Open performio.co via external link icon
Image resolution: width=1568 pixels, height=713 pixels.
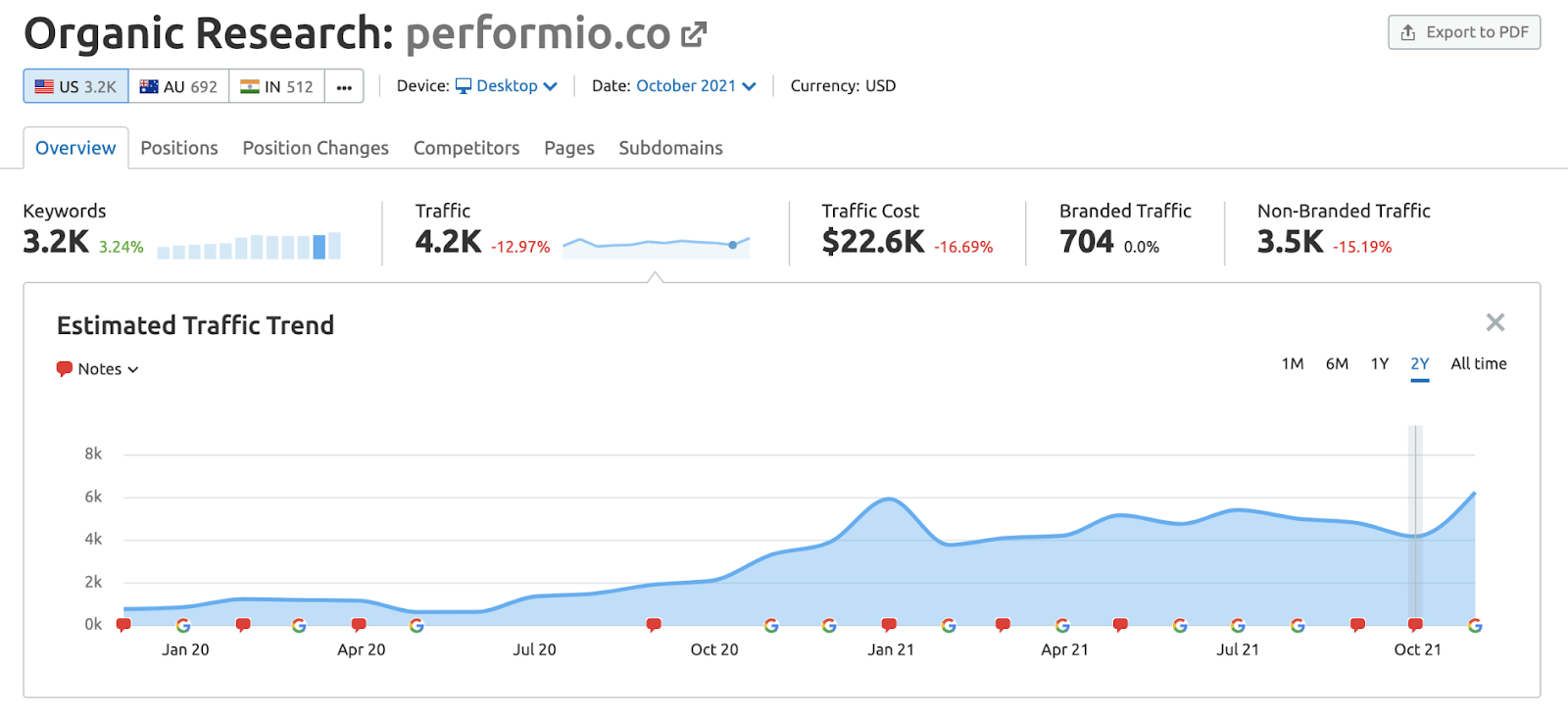[694, 35]
